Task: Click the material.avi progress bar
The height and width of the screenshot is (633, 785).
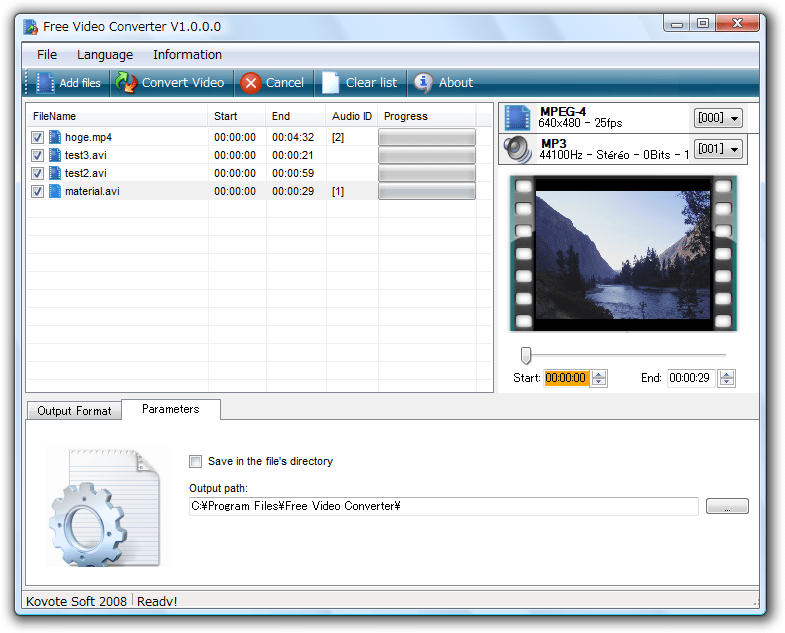Action: tap(427, 191)
